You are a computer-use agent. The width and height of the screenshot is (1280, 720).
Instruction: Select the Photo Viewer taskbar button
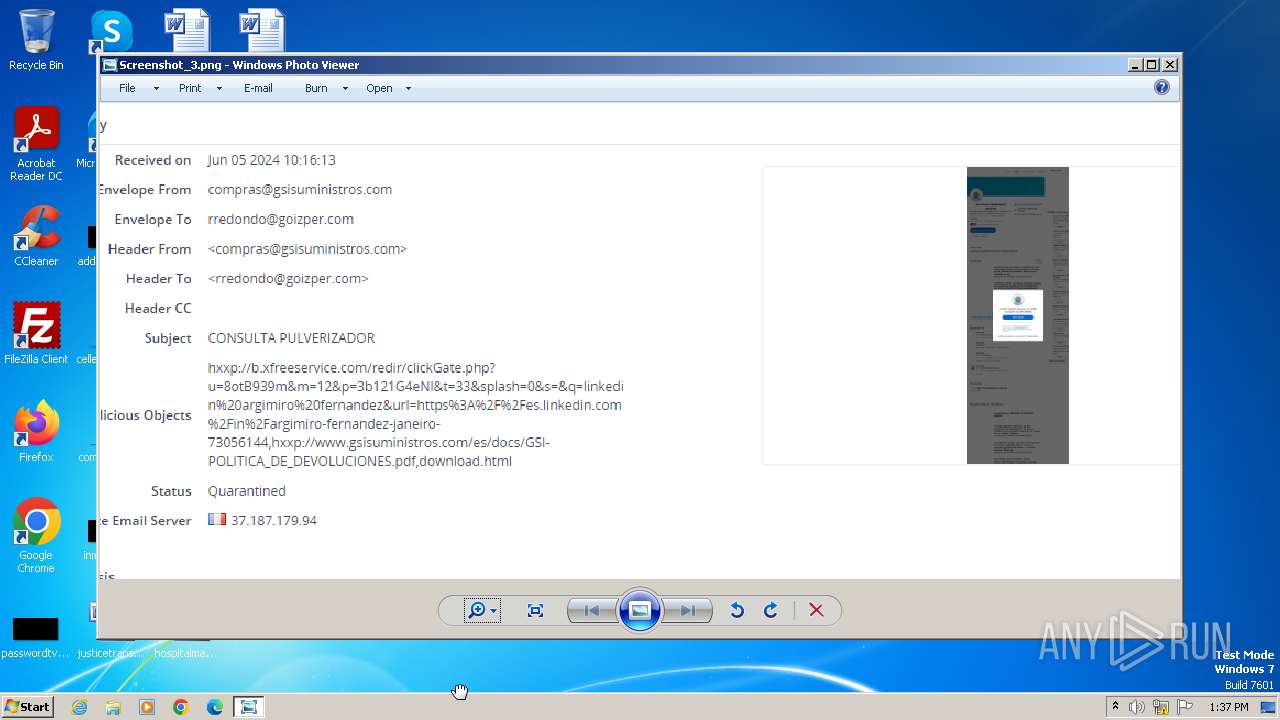(x=248, y=707)
